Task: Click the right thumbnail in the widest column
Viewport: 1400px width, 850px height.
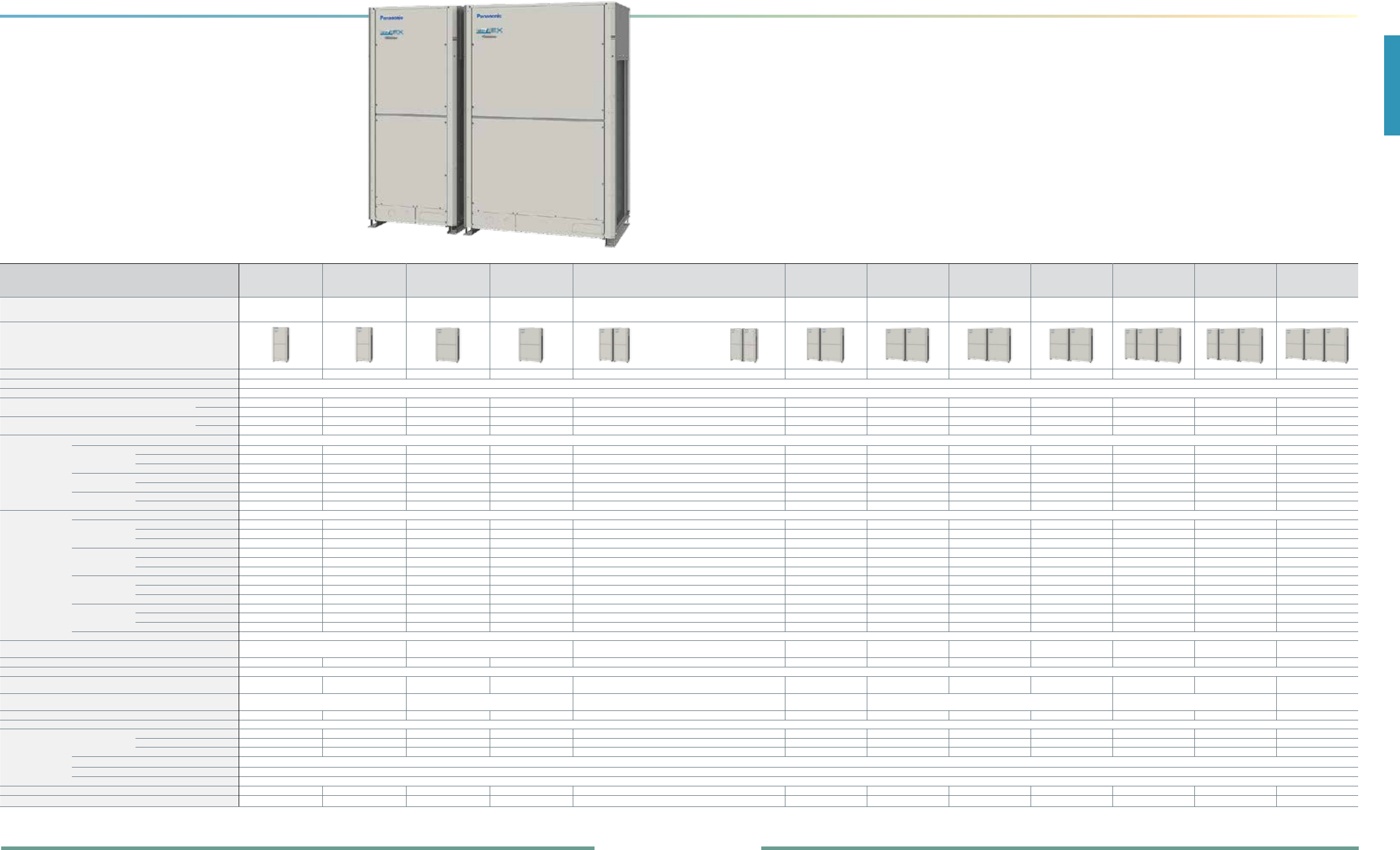Action: coord(744,345)
